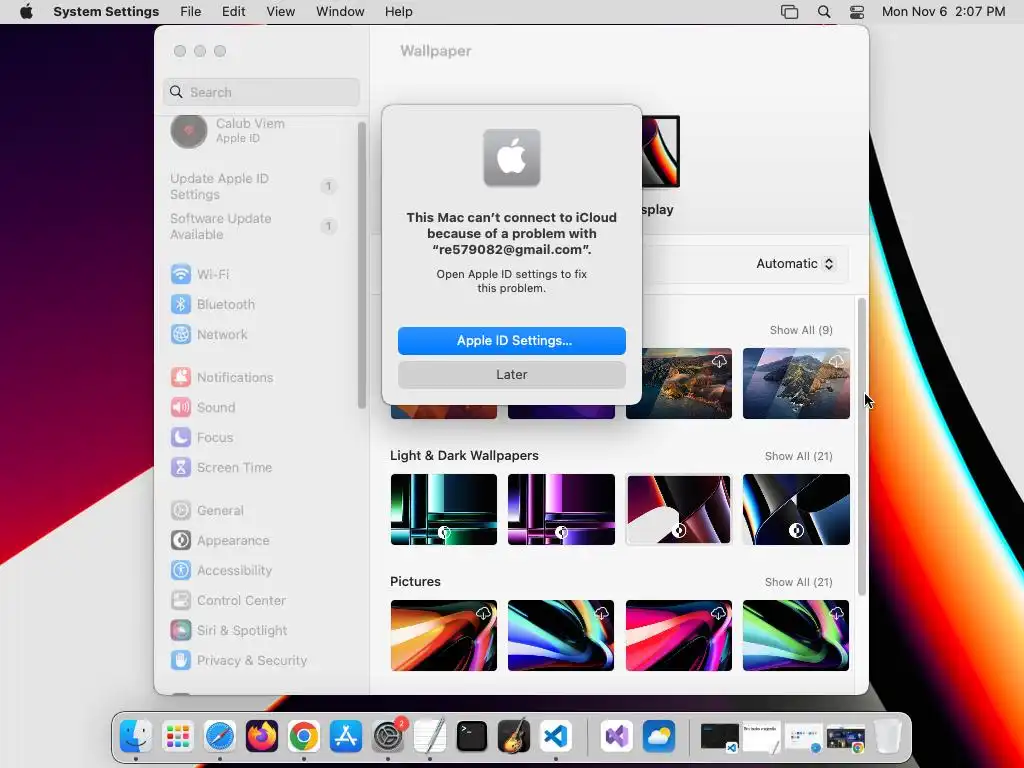Open the Help menu
The image size is (1024, 768).
(x=398, y=12)
